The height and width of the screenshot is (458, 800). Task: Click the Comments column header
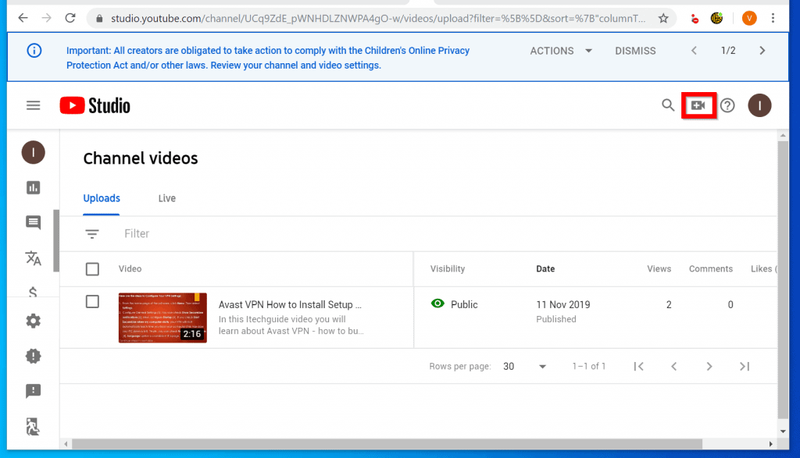point(711,269)
